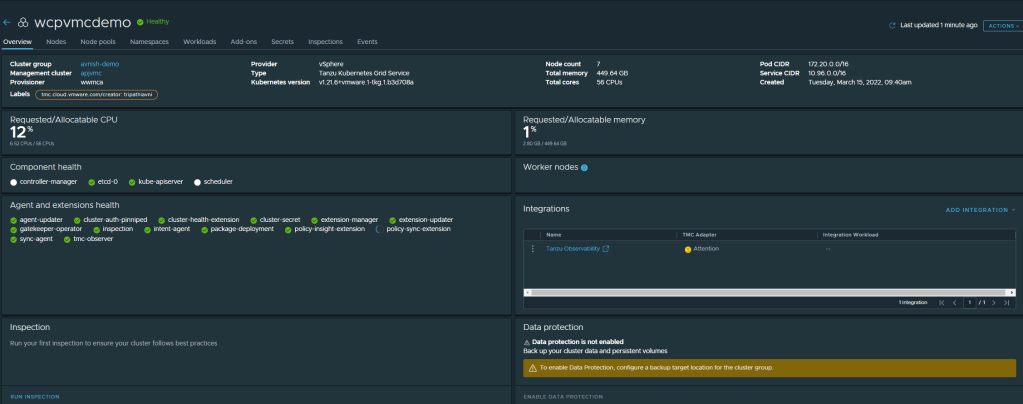This screenshot has height=404, width=1023.
Task: Open Tanzu Observability row actions menu
Action: point(533,249)
